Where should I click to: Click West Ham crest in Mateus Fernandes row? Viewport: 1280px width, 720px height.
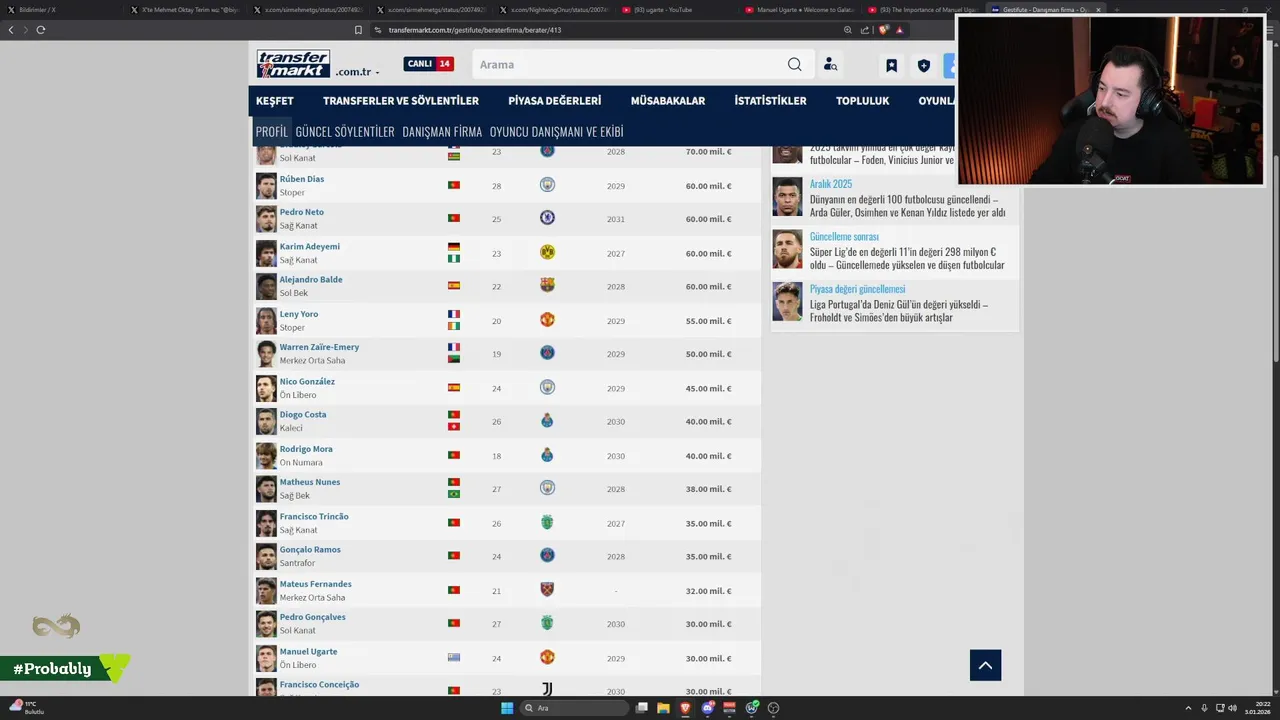click(x=547, y=590)
